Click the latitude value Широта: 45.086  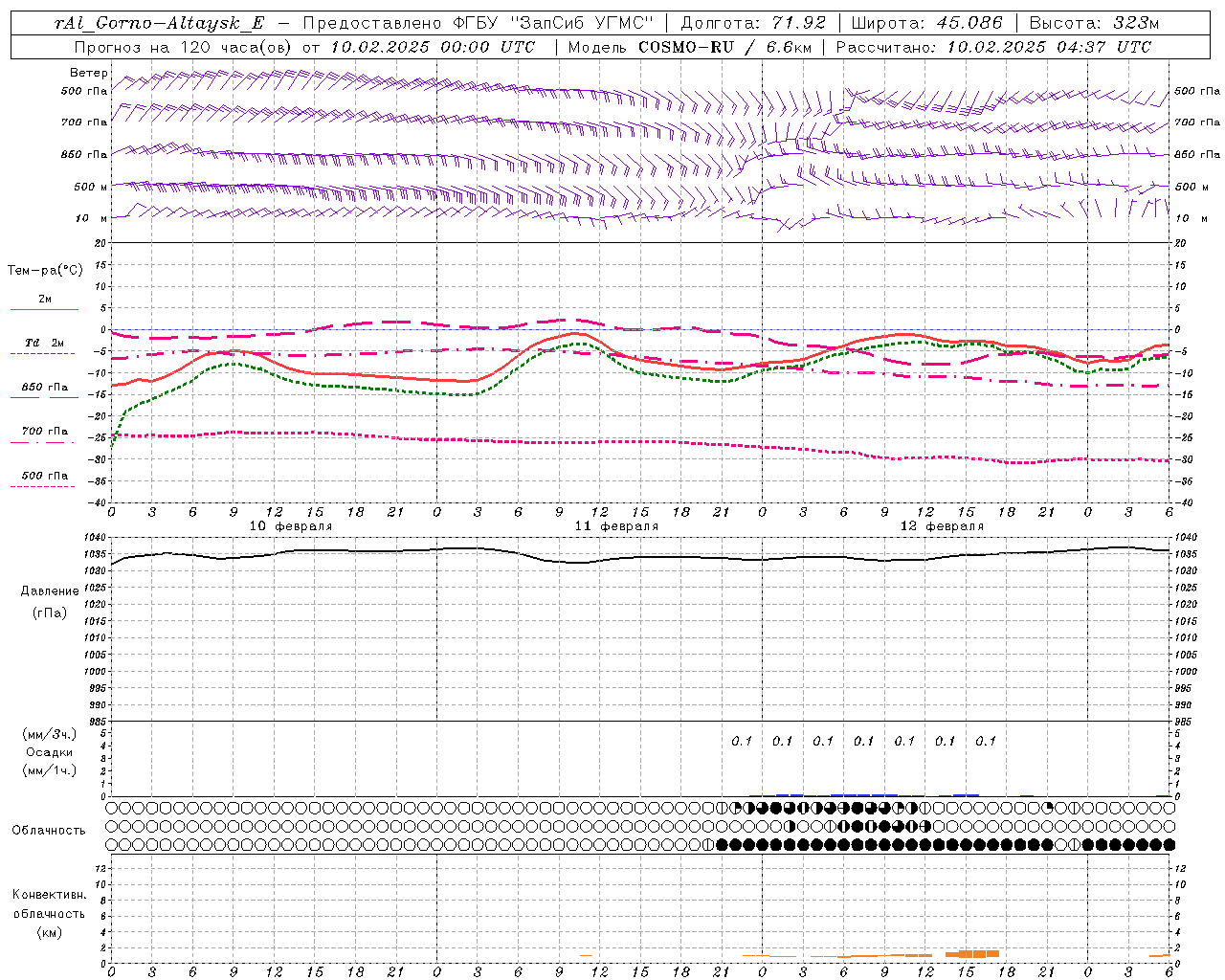tap(927, 23)
